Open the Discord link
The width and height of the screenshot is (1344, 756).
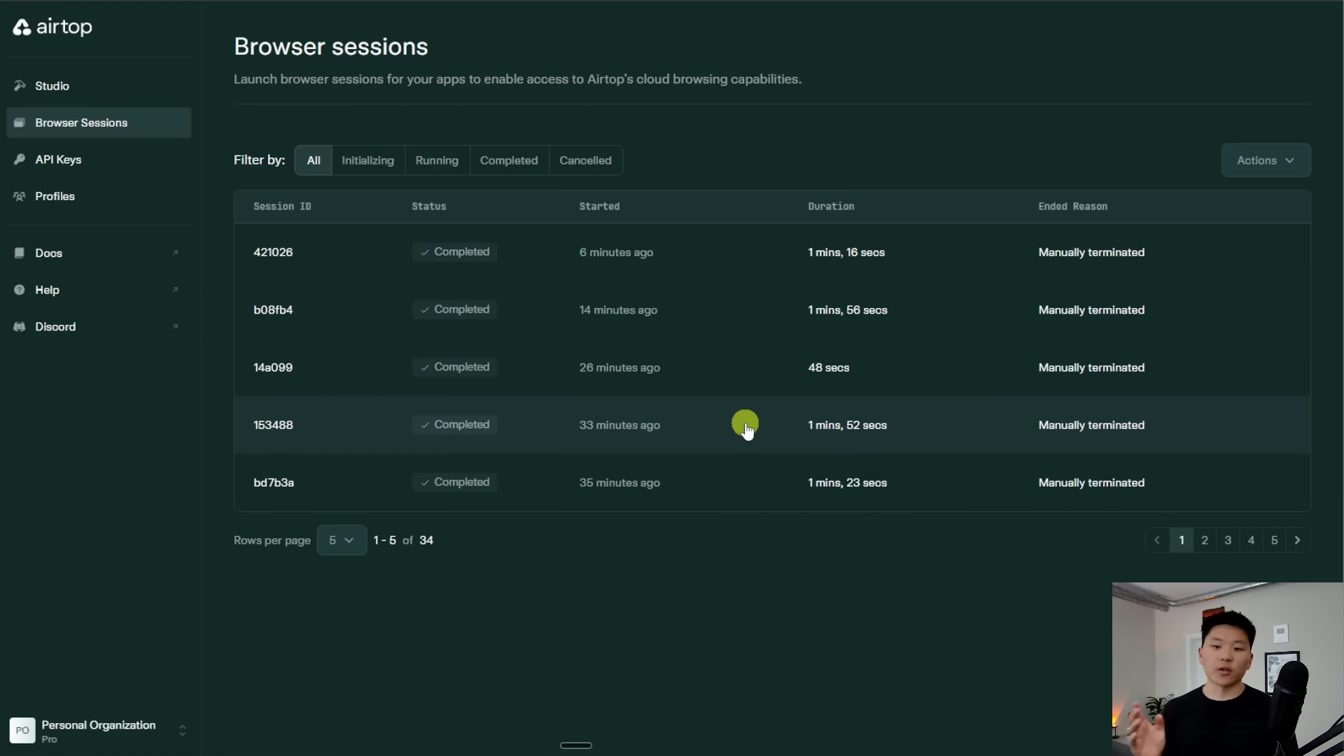98,327
